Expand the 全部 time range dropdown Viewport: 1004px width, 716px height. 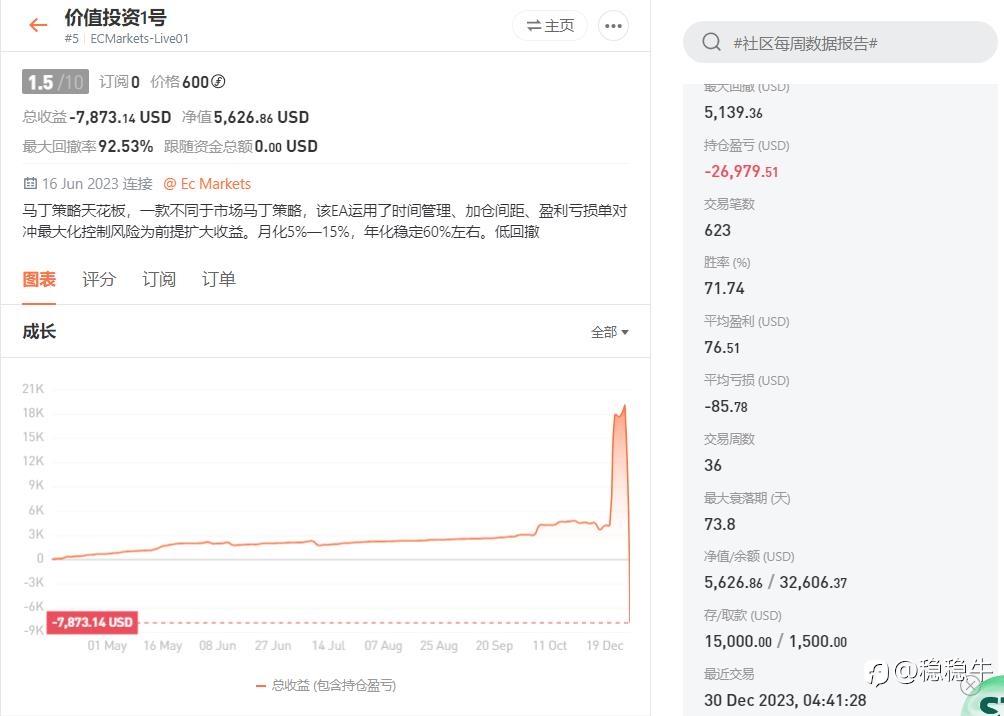pyautogui.click(x=610, y=332)
